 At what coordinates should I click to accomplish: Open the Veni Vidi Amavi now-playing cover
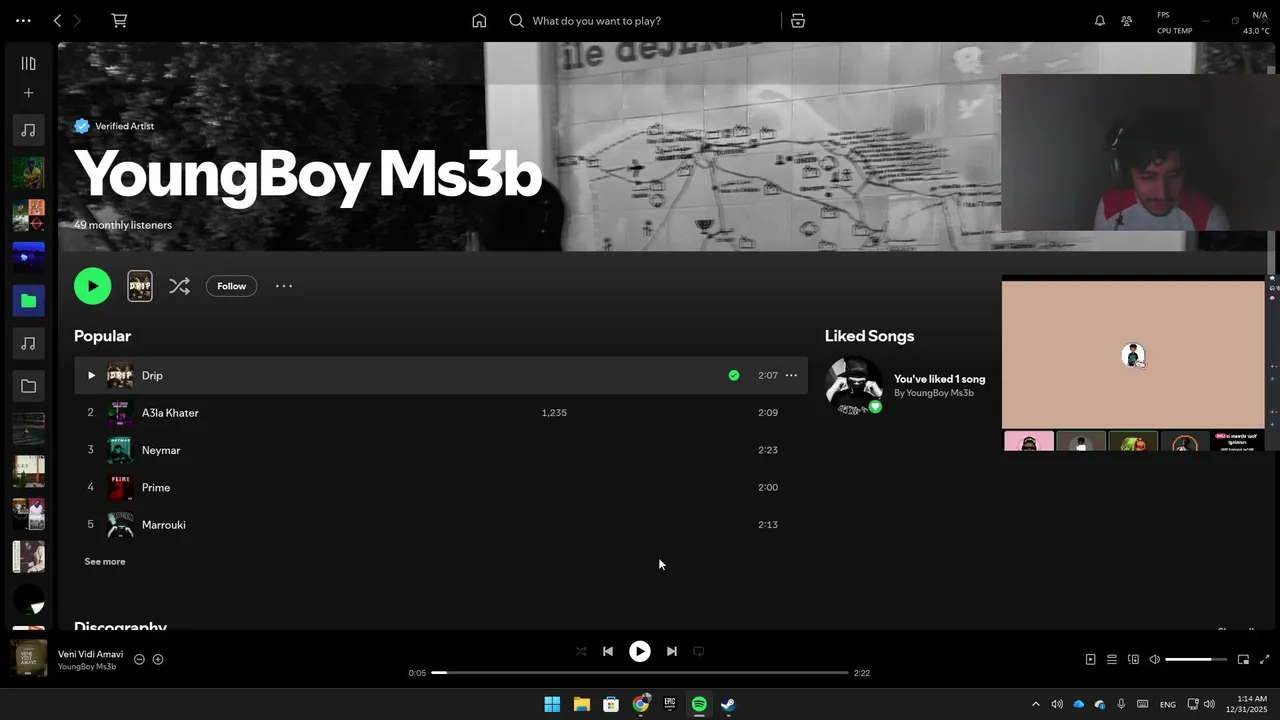coord(29,658)
